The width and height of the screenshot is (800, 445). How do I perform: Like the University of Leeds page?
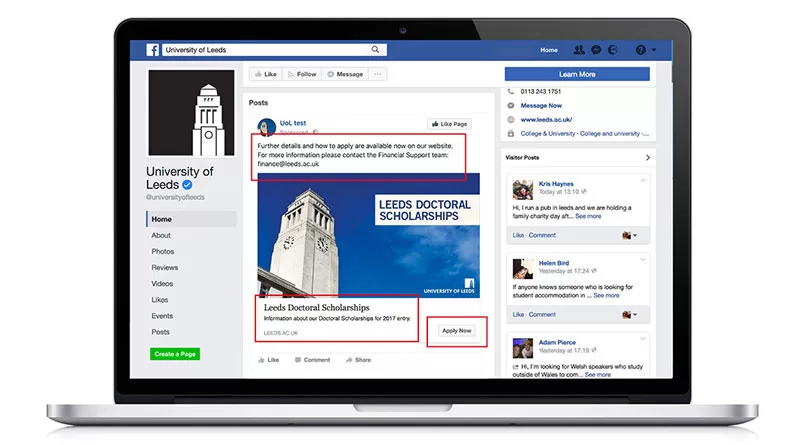click(x=266, y=74)
